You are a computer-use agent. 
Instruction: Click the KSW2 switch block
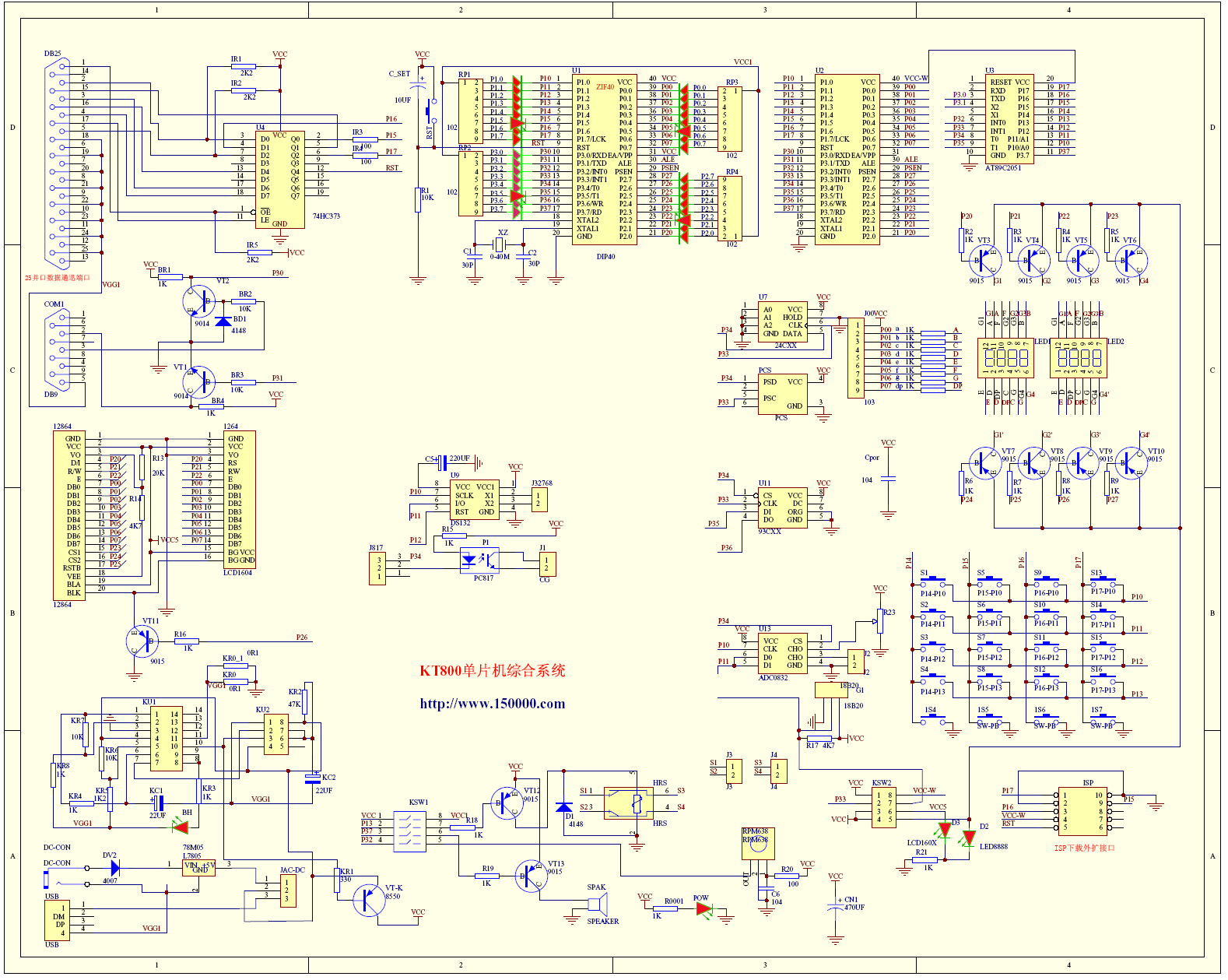click(x=884, y=806)
